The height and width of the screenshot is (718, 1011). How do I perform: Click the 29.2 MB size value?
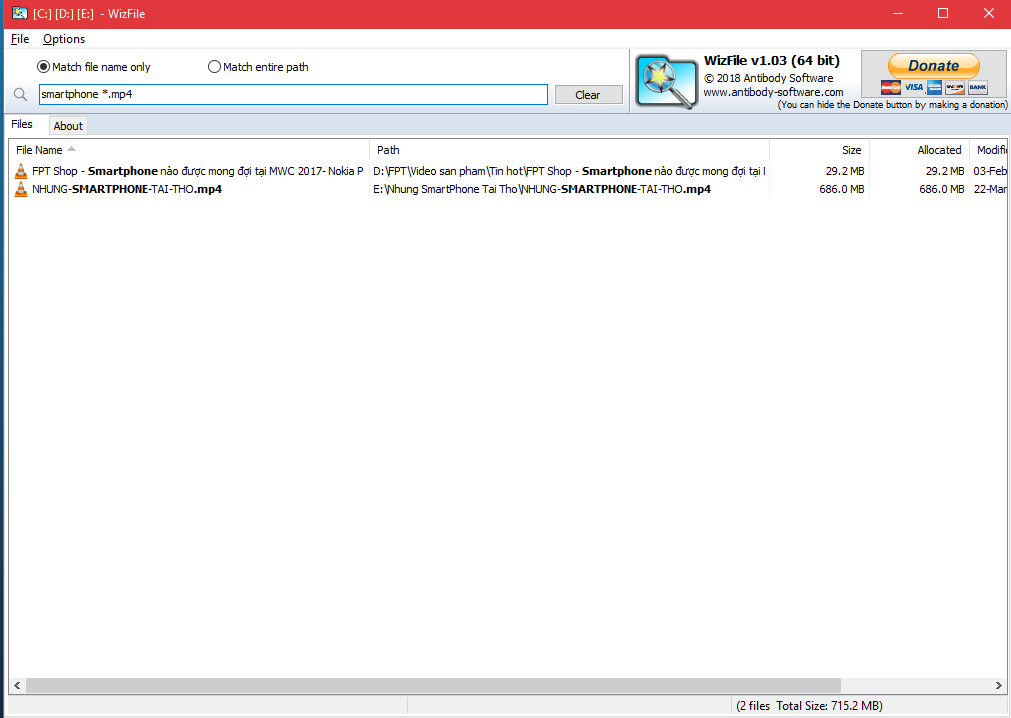pos(845,171)
